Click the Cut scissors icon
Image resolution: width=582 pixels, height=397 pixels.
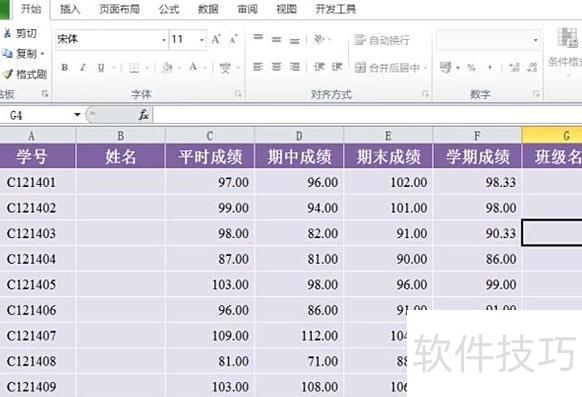pyautogui.click(x=7, y=34)
